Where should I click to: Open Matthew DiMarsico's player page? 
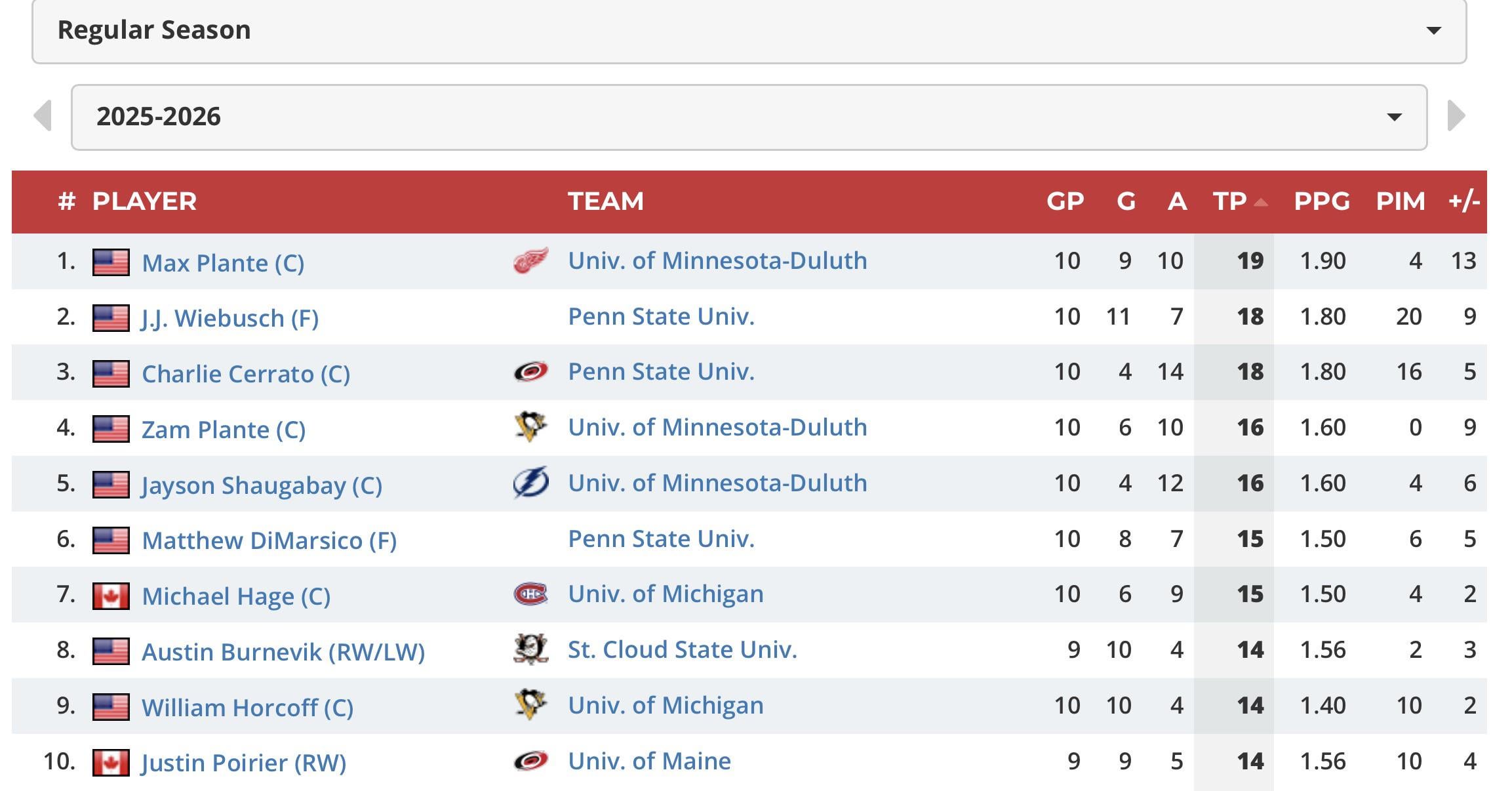click(269, 540)
